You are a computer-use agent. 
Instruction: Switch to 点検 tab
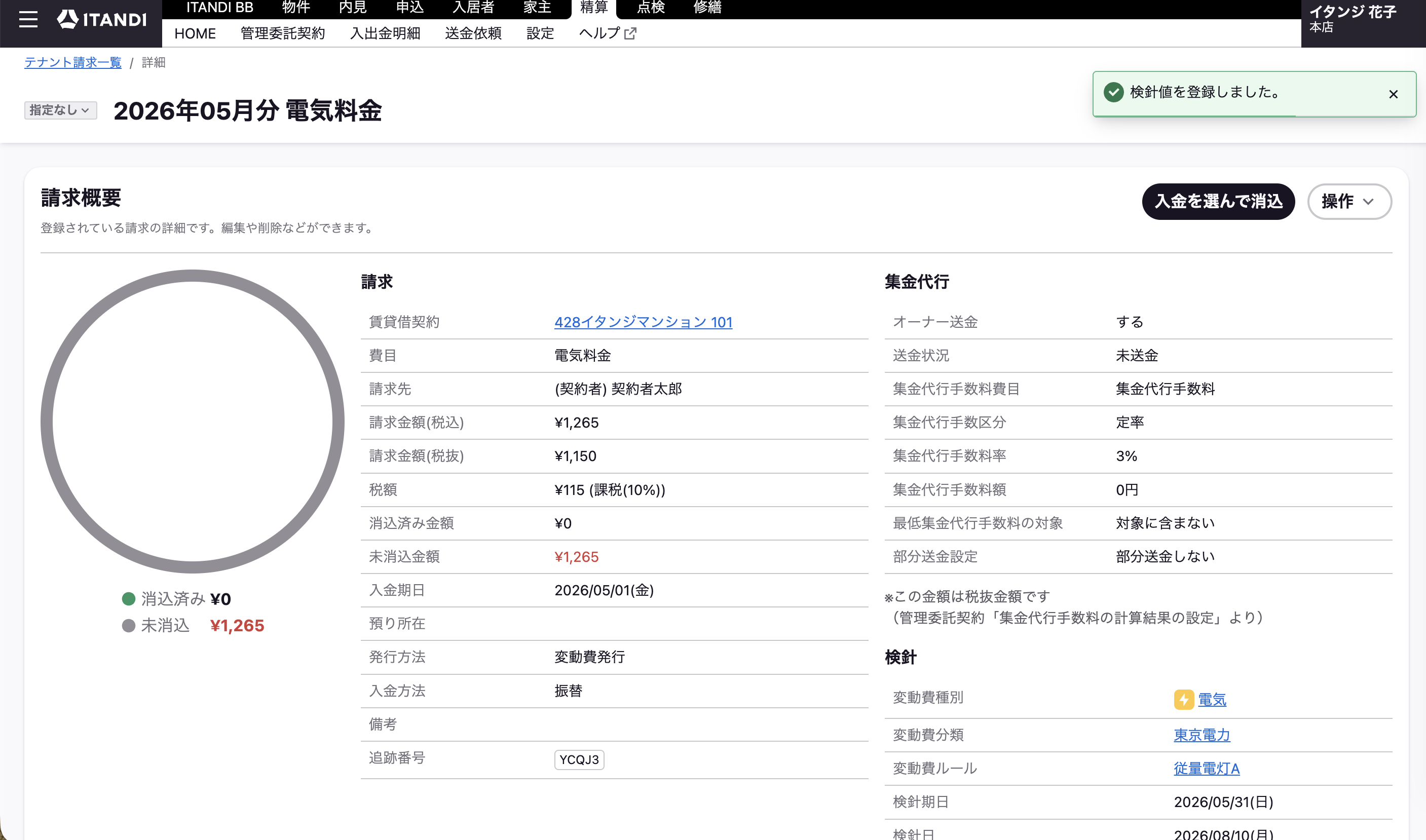click(651, 8)
